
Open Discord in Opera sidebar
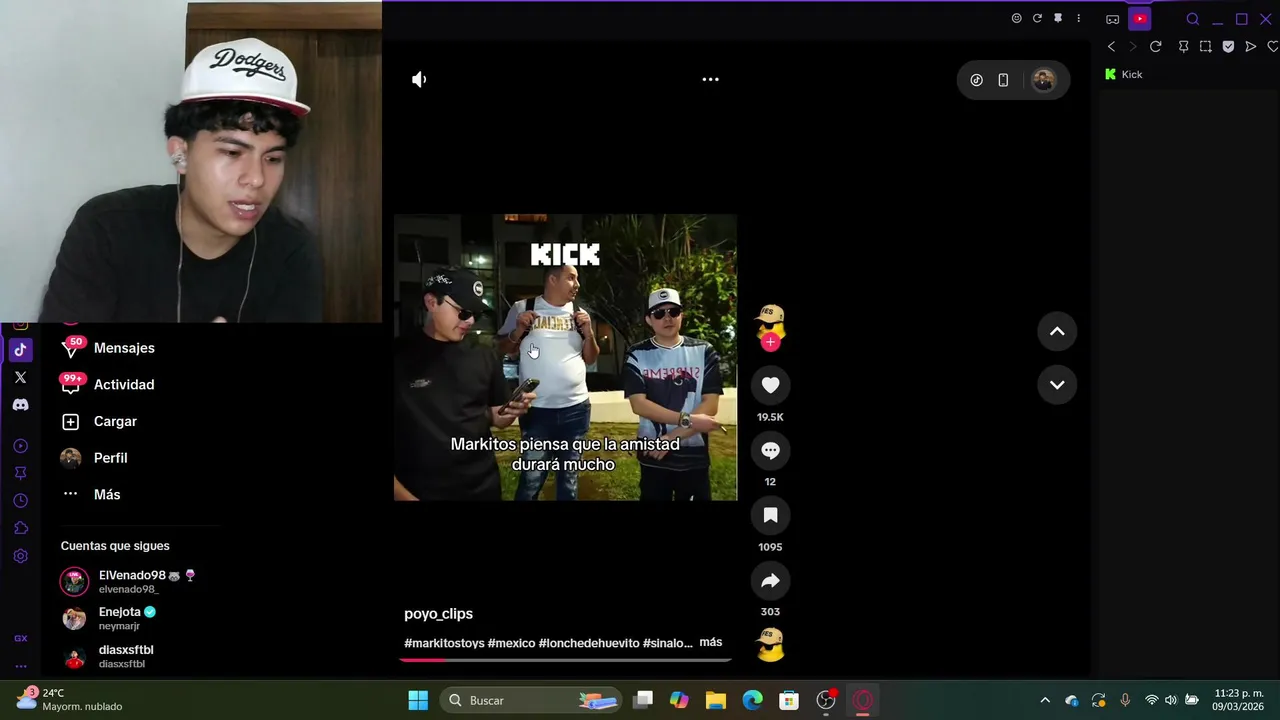[x=20, y=405]
